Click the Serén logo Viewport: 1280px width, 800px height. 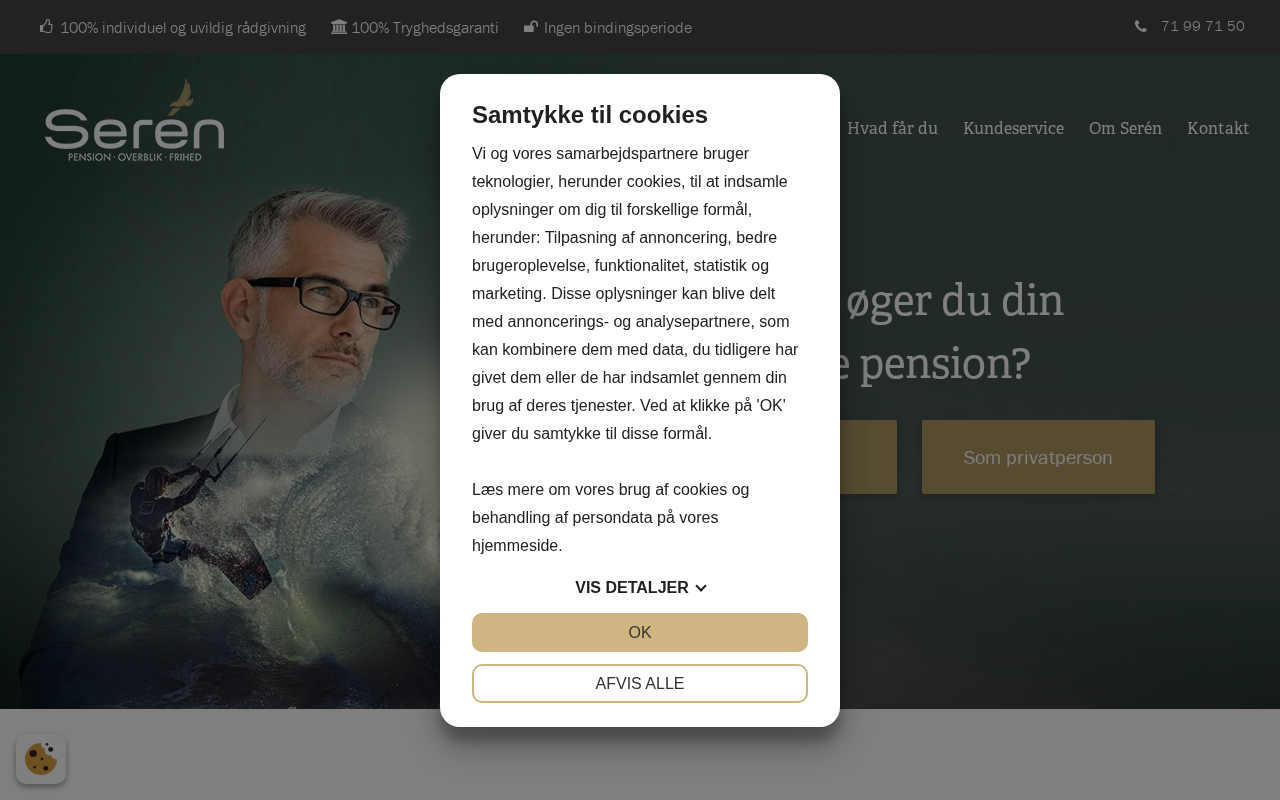coord(135,121)
